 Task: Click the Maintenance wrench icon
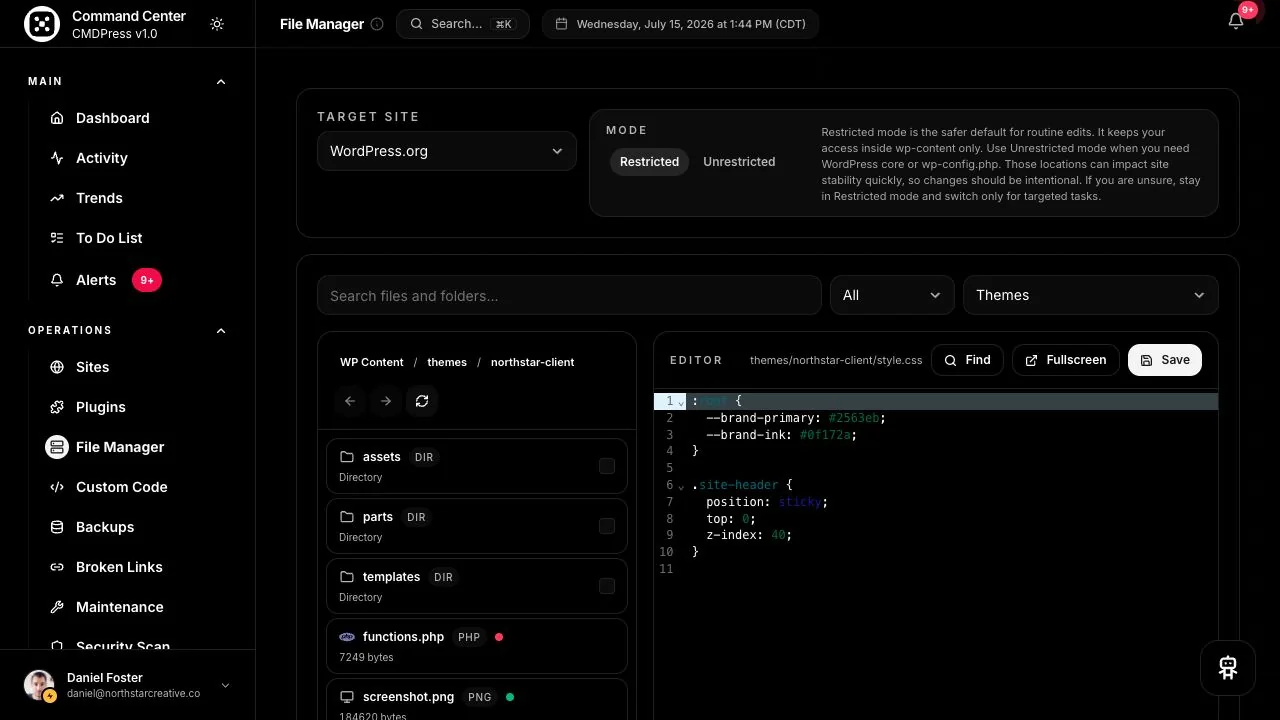pyautogui.click(x=57, y=607)
